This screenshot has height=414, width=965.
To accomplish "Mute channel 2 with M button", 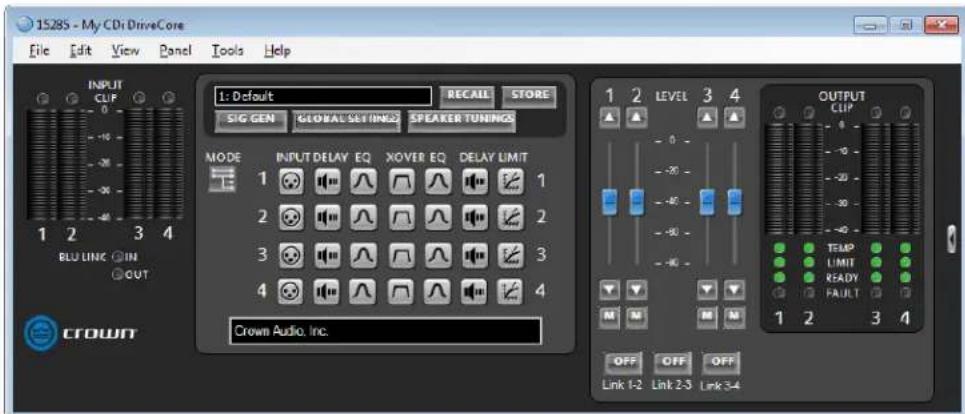I will (636, 317).
